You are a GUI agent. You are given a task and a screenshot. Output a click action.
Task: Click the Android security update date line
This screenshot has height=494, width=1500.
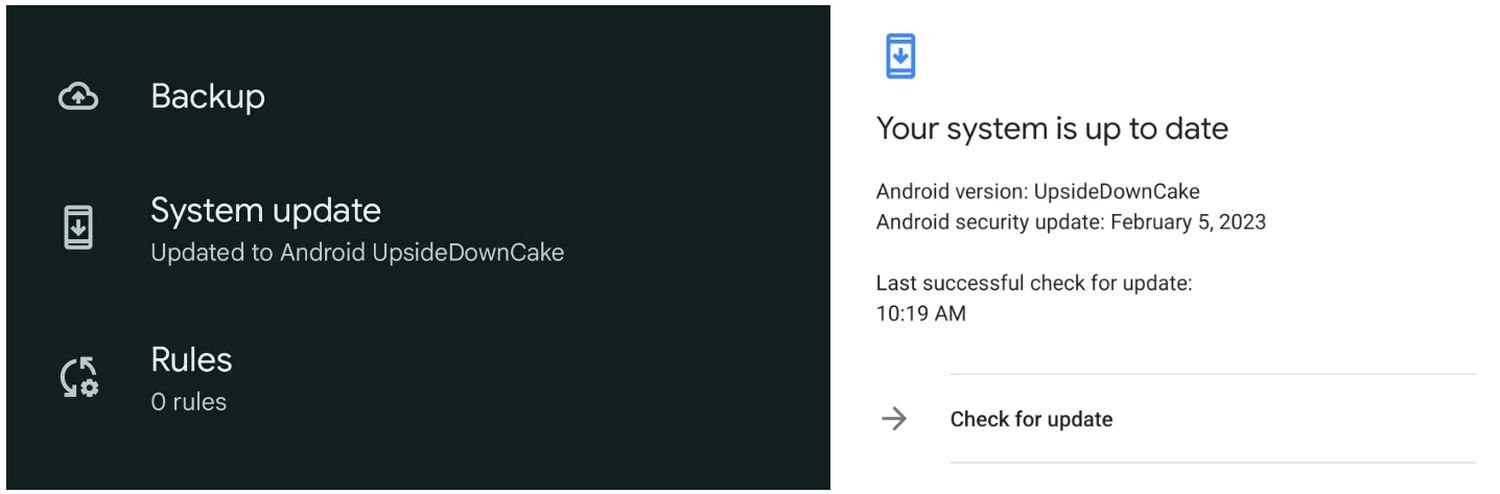(x=1070, y=222)
